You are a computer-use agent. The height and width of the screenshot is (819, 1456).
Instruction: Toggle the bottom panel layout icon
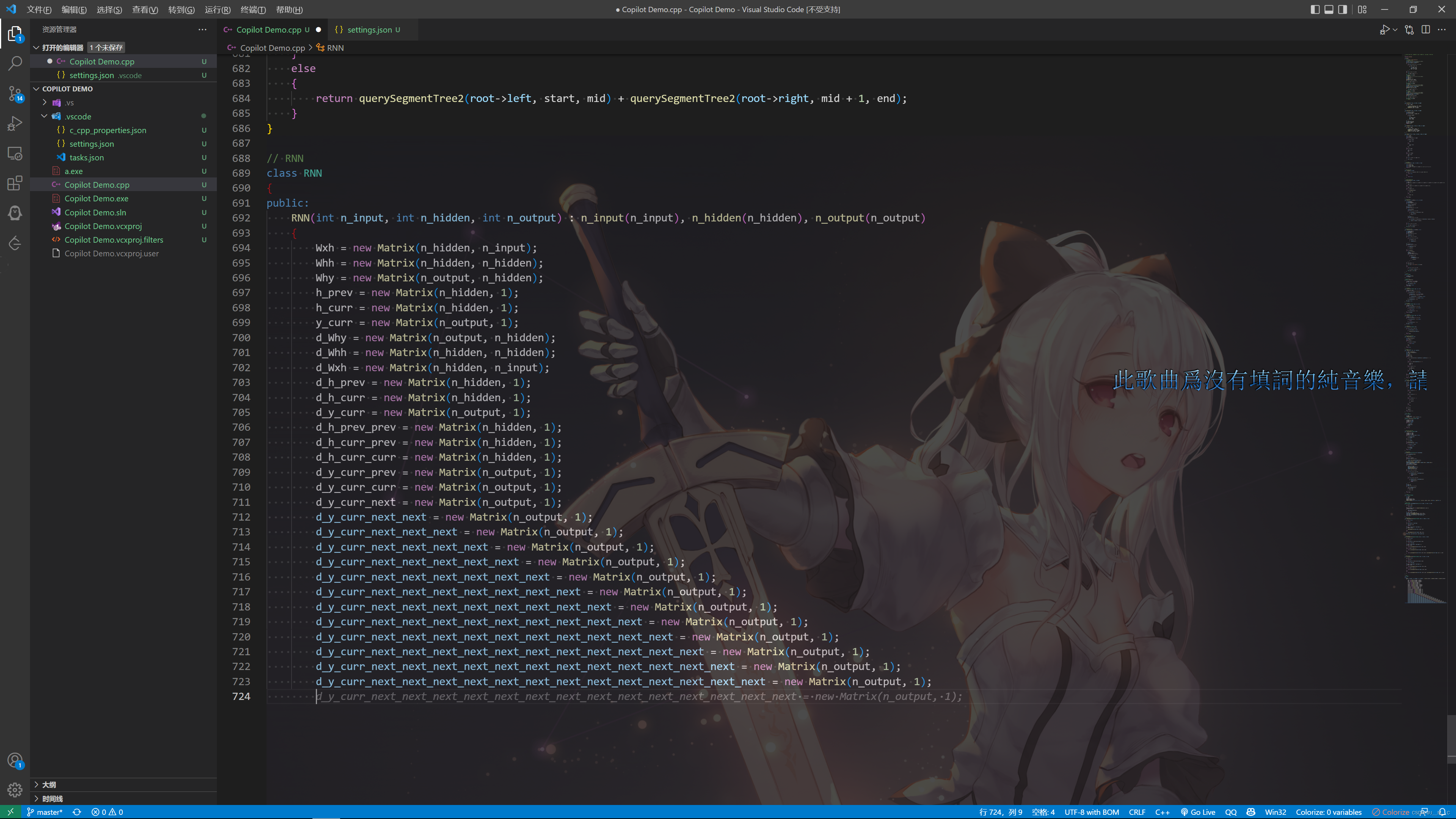(x=1329, y=9)
